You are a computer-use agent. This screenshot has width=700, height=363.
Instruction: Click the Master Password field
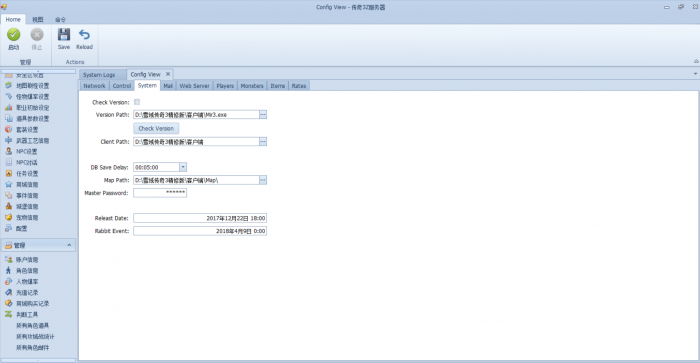tap(160, 192)
